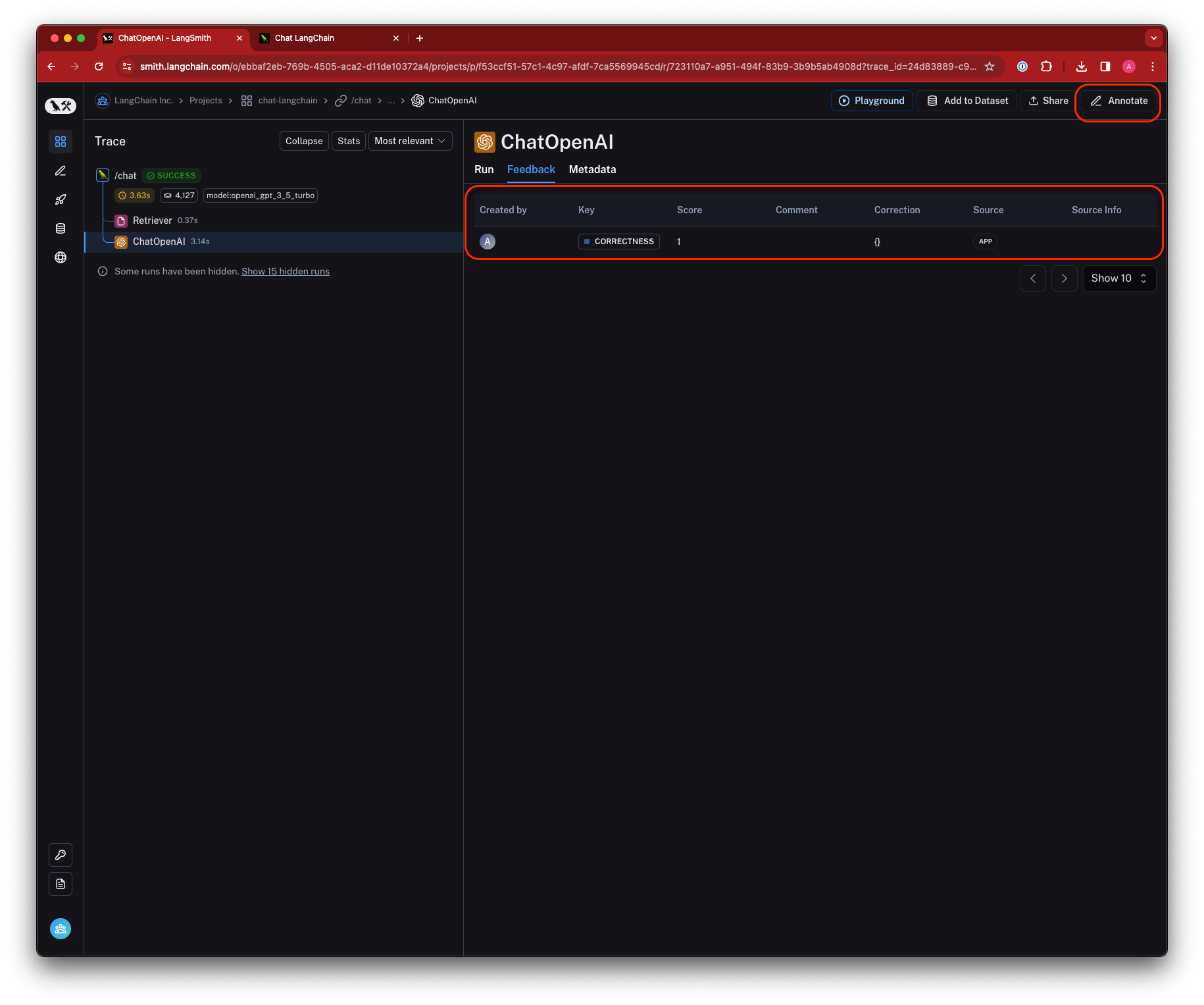Open the API keys key icon
1204x1005 pixels.
(x=61, y=855)
